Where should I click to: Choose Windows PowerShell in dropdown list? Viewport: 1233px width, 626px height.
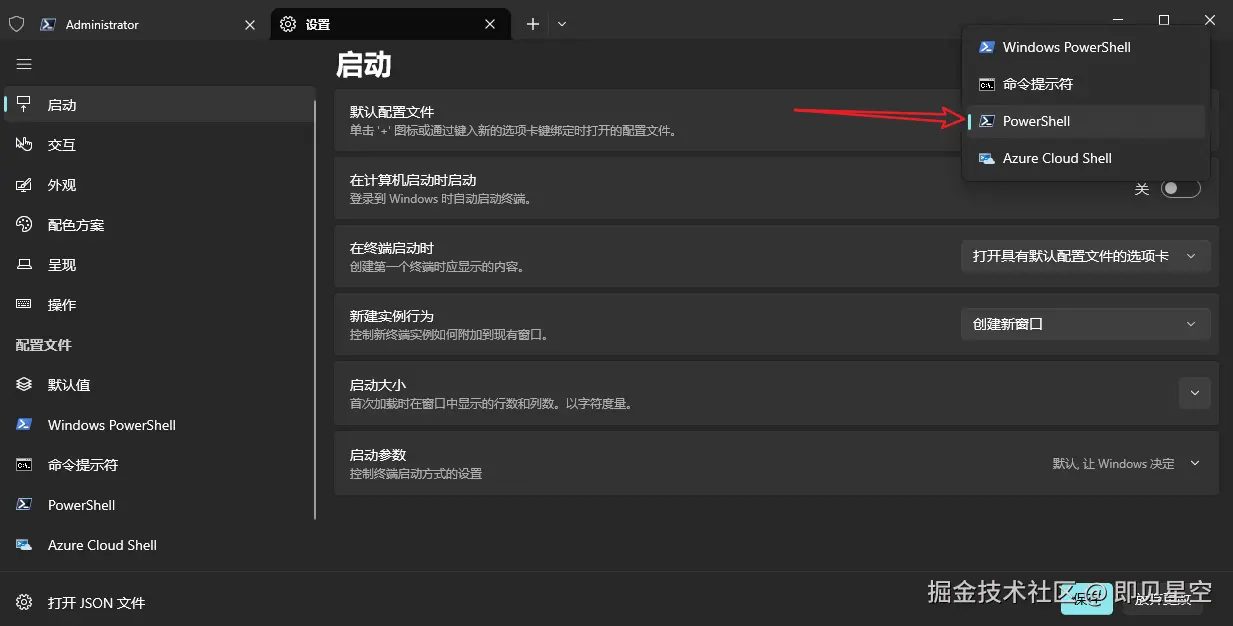click(1086, 47)
